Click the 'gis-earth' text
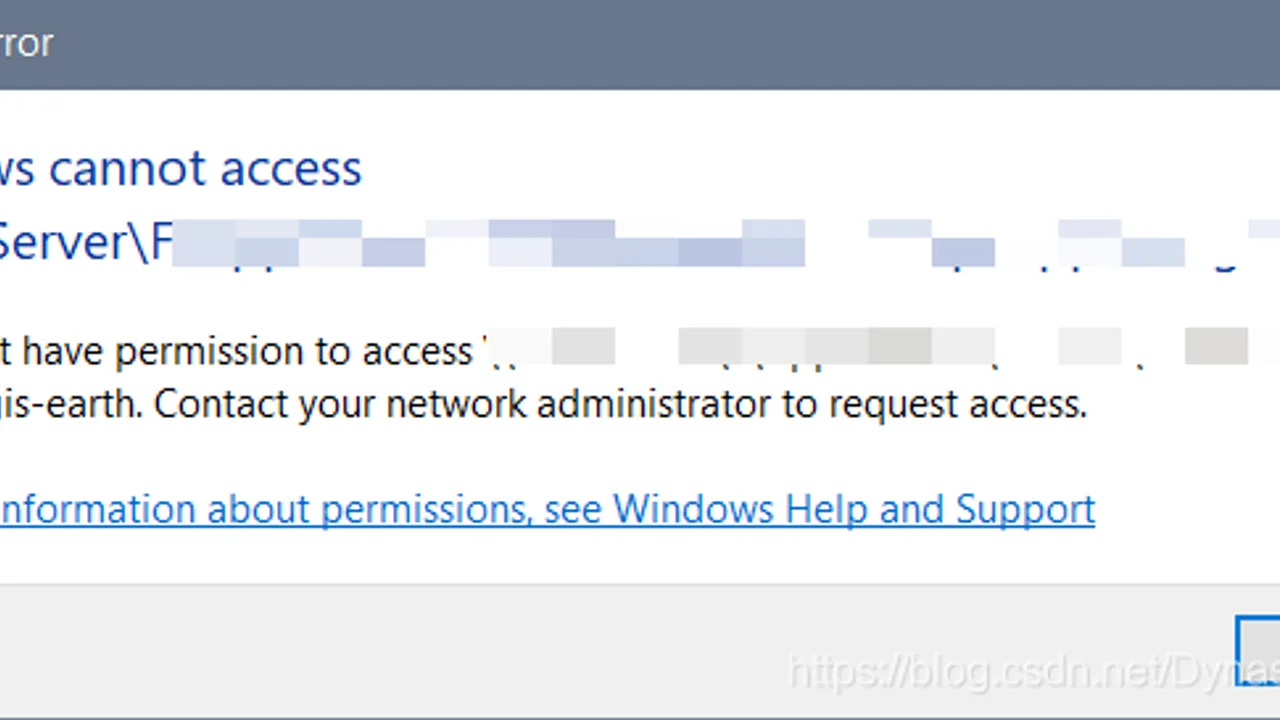The image size is (1280, 720). tap(72, 405)
